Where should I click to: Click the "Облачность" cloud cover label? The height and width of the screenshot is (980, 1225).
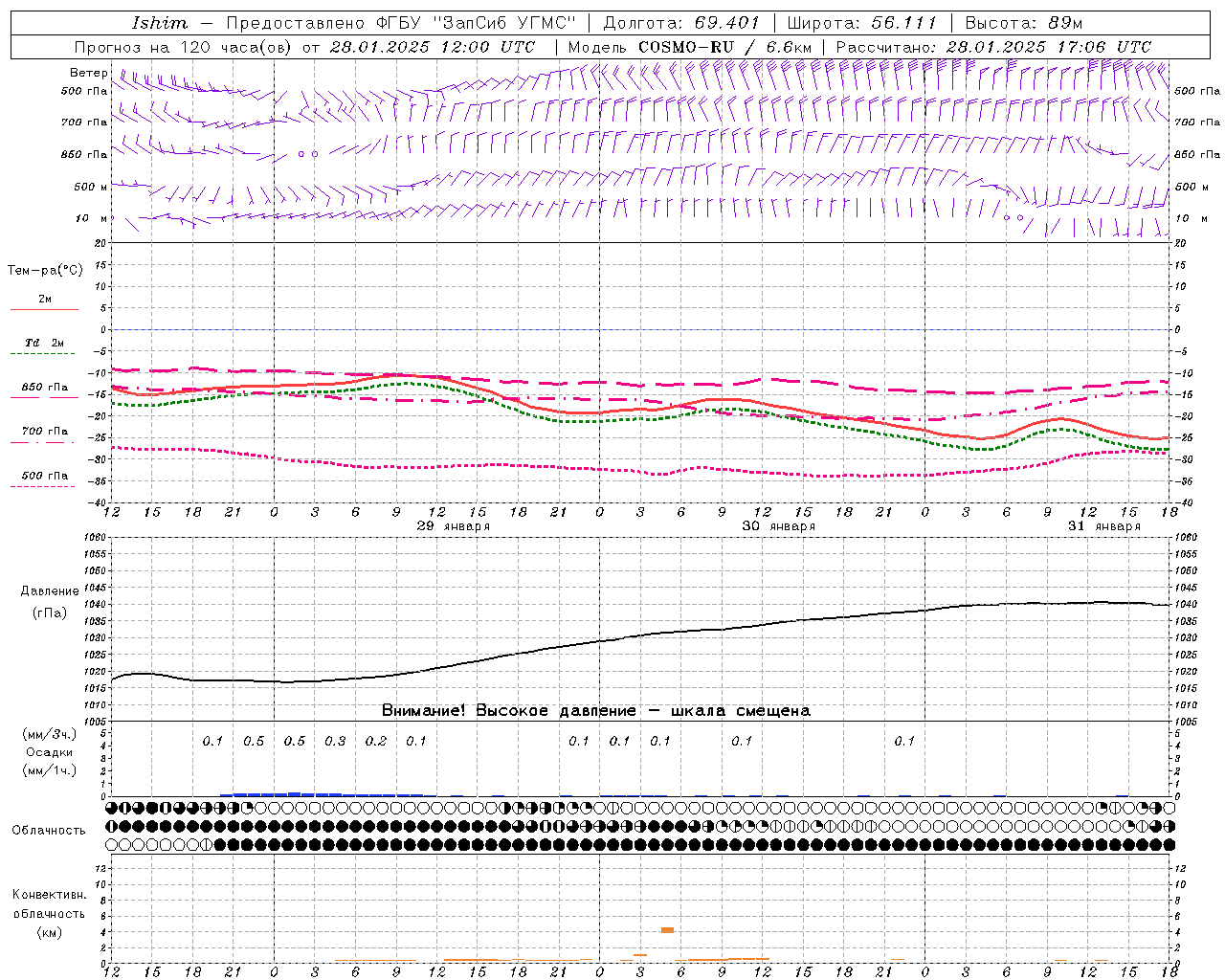pos(49,831)
